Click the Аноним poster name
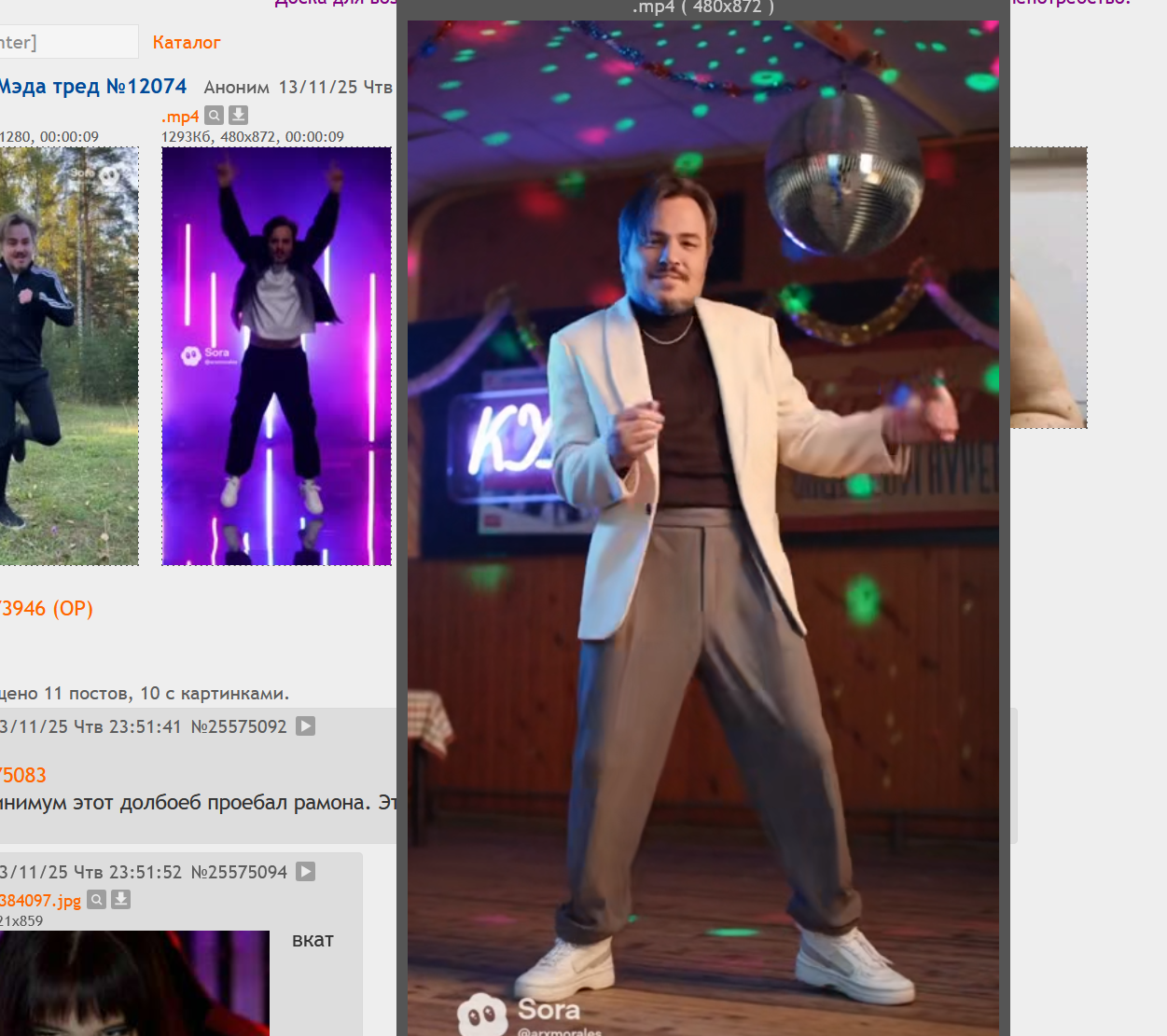The width and height of the screenshot is (1167, 1036). tap(237, 88)
